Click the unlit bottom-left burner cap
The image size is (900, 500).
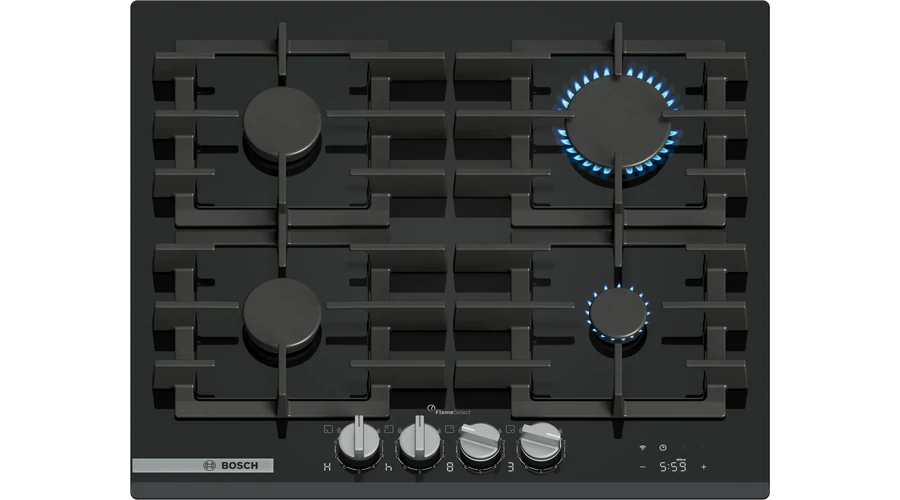click(283, 312)
